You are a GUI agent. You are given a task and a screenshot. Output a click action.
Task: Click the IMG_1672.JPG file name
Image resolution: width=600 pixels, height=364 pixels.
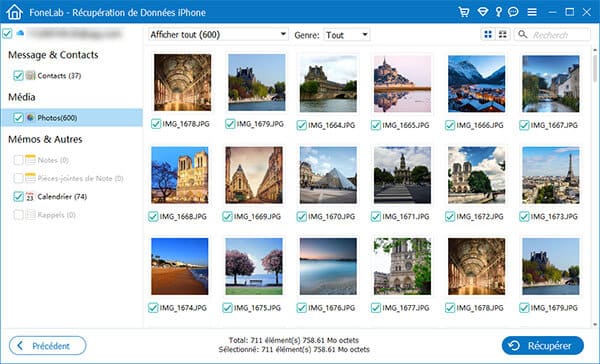click(479, 217)
